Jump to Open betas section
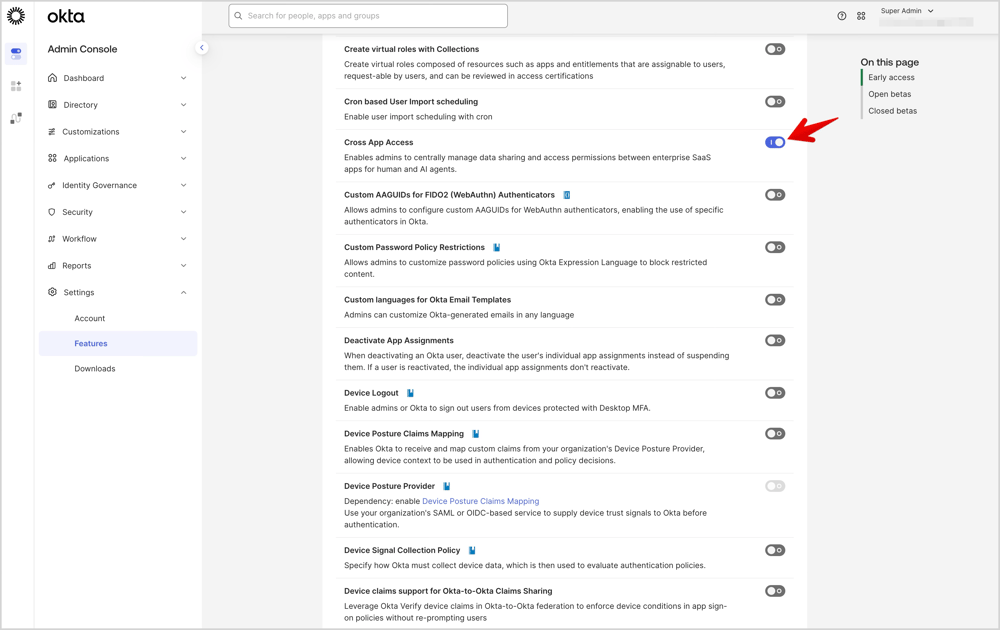The height and width of the screenshot is (630, 1000). pyautogui.click(x=889, y=94)
